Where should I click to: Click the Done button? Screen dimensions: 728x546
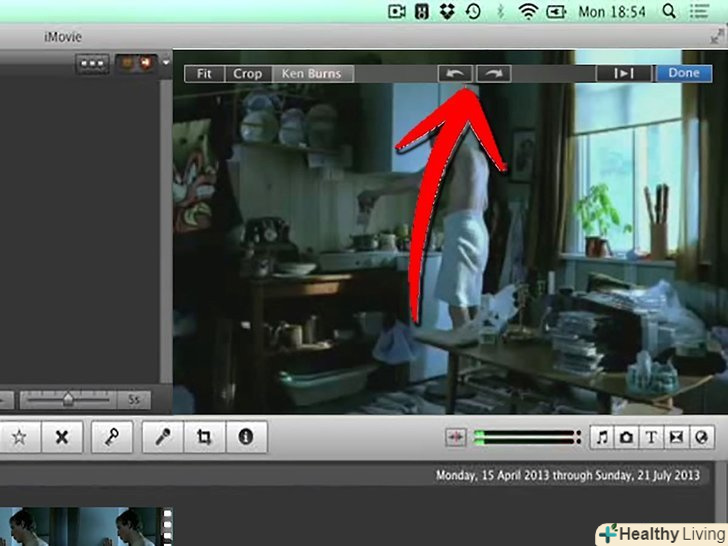point(683,73)
